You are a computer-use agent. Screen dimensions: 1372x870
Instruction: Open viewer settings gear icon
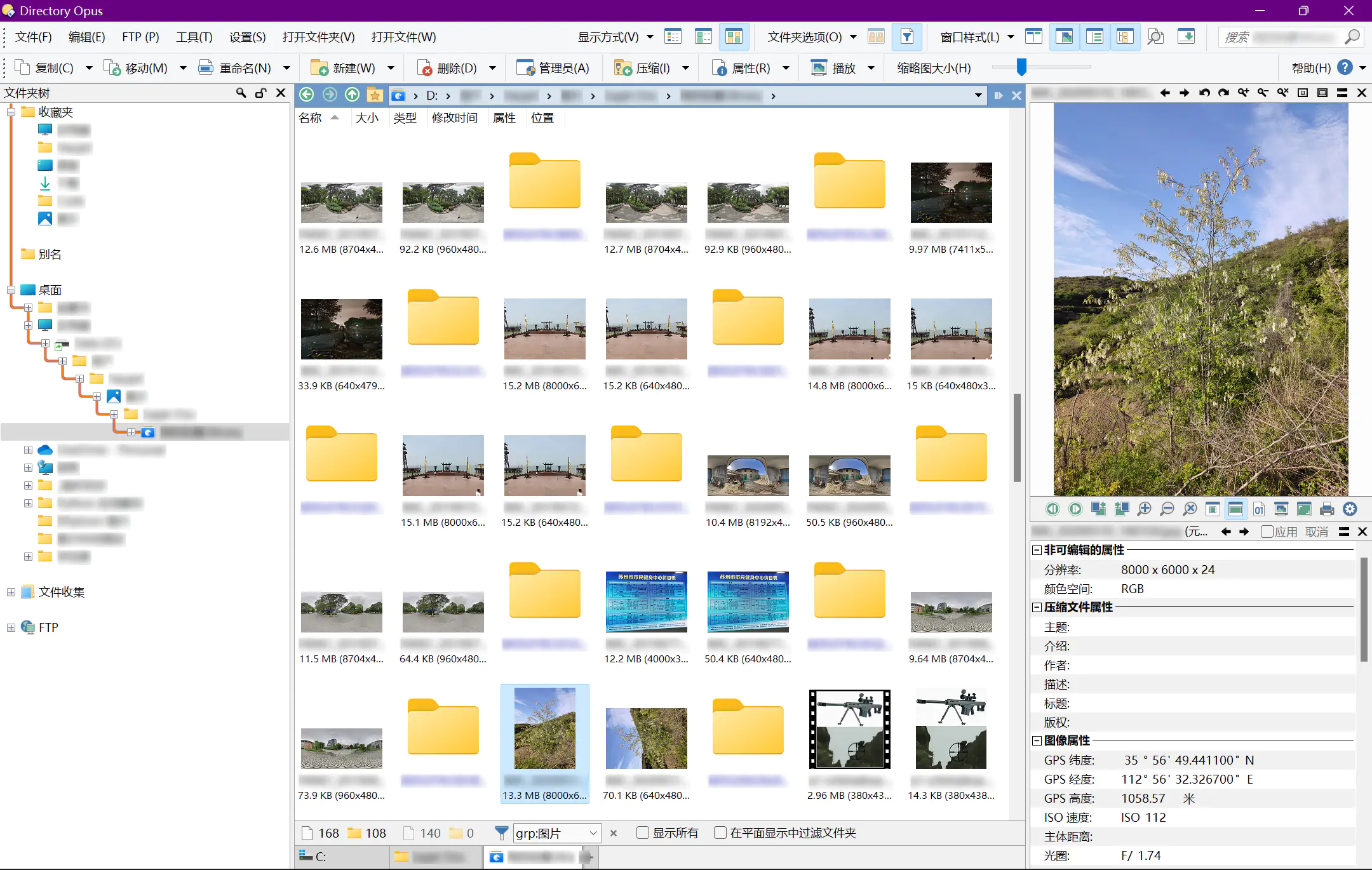[x=1350, y=509]
